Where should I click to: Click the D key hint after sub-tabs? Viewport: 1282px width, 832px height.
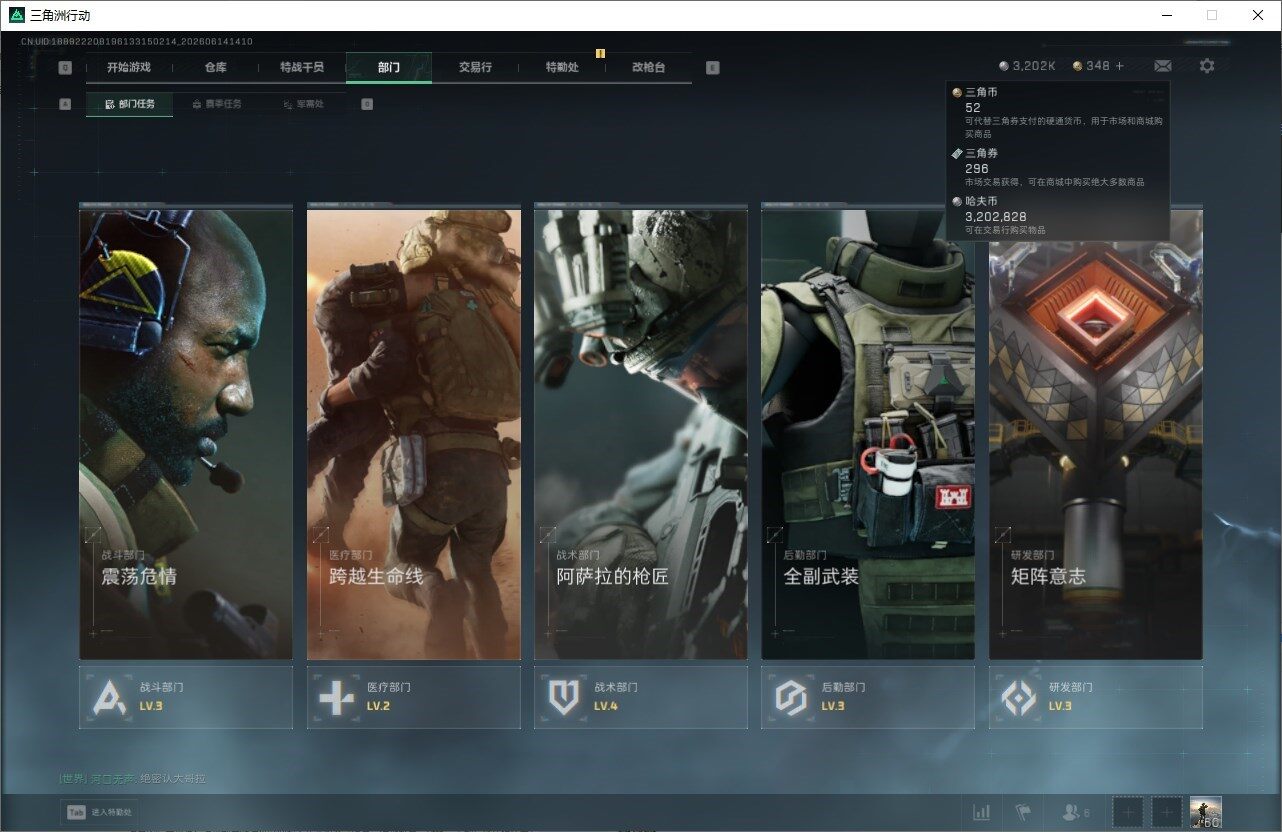tap(367, 104)
